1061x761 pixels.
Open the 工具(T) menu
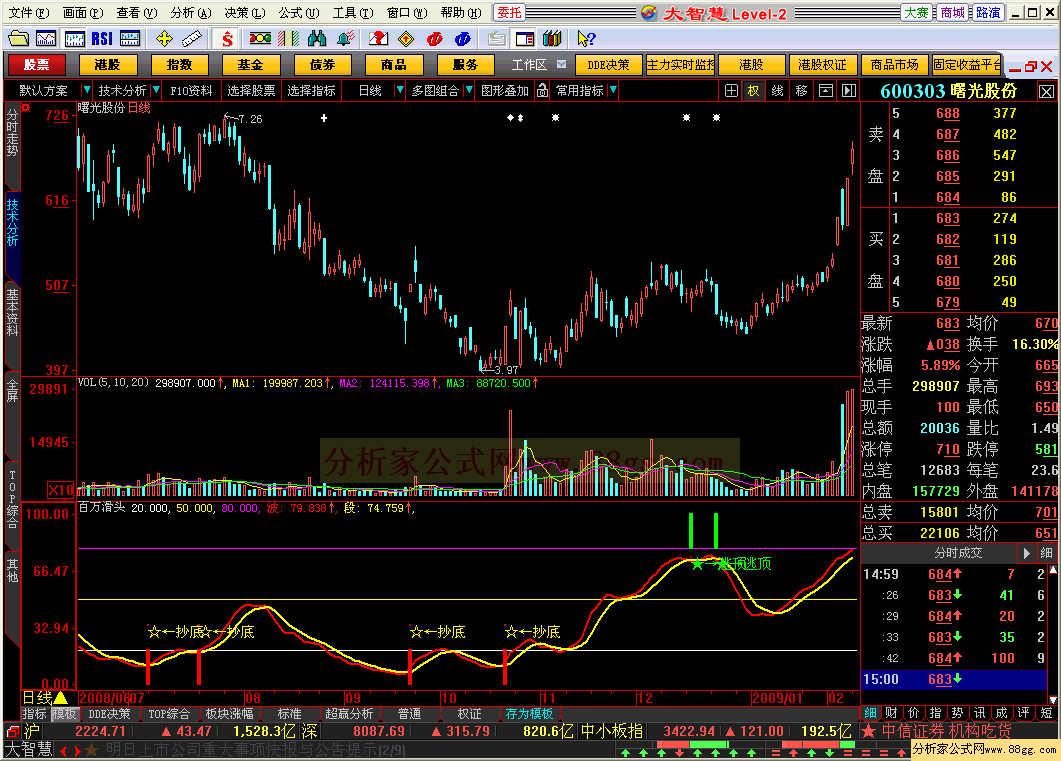coord(353,13)
